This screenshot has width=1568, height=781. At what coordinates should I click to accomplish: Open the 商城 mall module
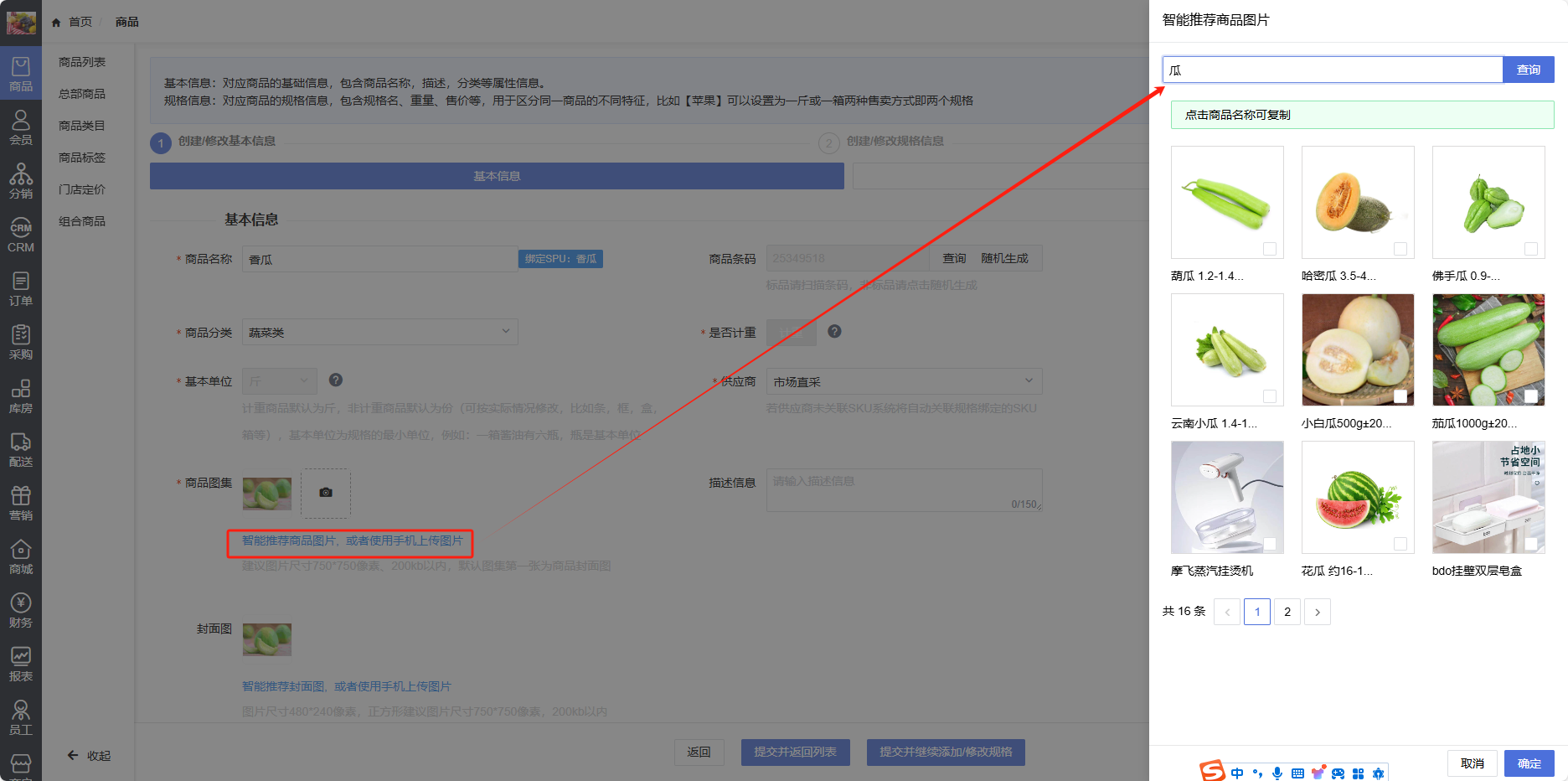21,556
